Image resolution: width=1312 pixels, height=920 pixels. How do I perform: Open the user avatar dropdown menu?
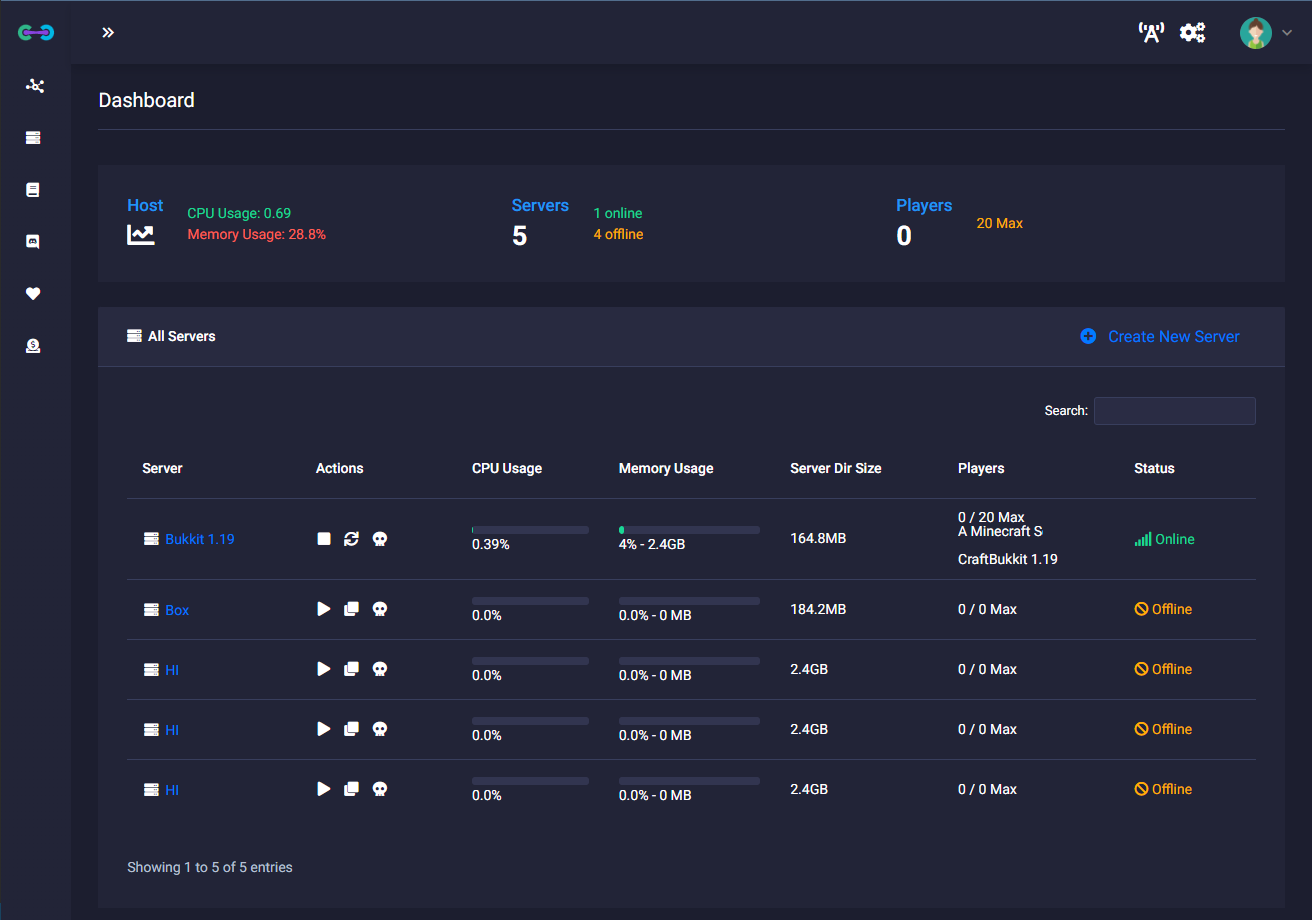(x=1265, y=33)
